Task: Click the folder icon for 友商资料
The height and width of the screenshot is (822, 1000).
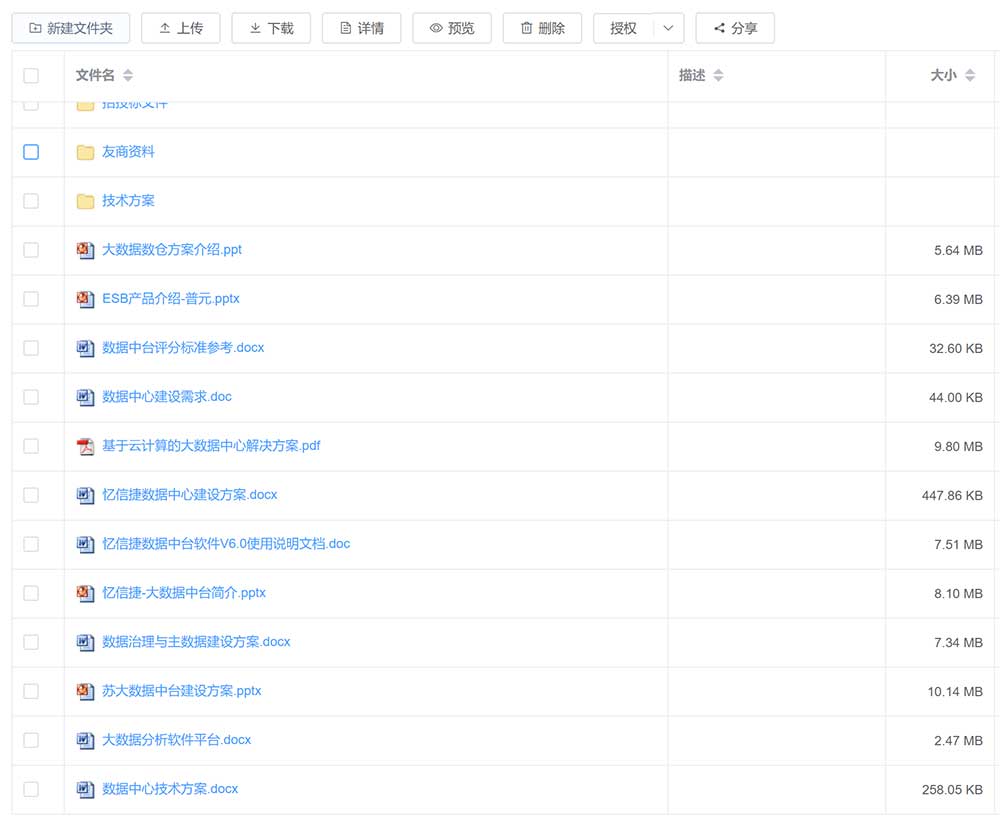Action: coord(86,152)
